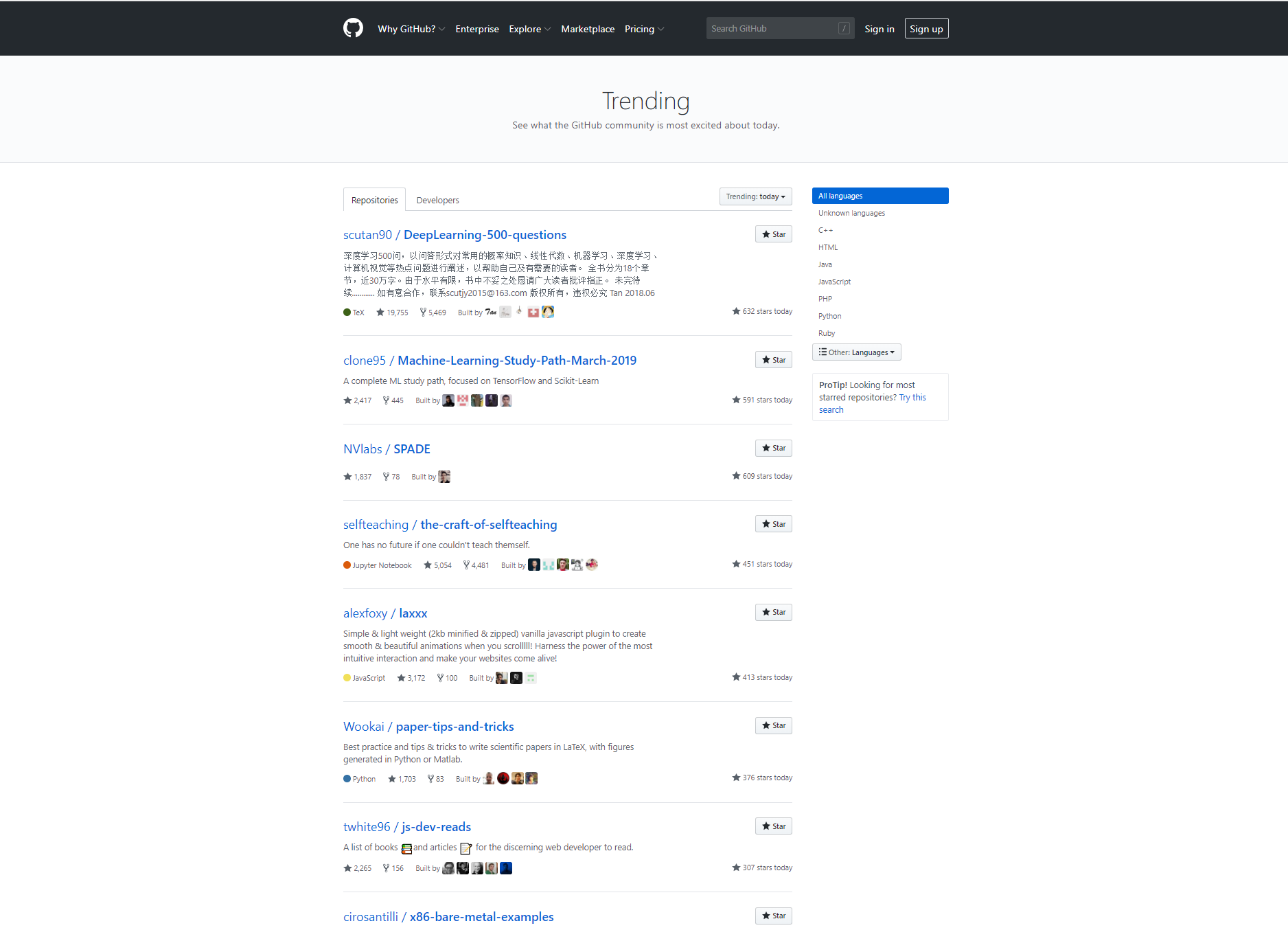Viewport: 1288px width, 930px height.
Task: Open stargazers count 3,172 for laxxx
Action: click(x=411, y=678)
